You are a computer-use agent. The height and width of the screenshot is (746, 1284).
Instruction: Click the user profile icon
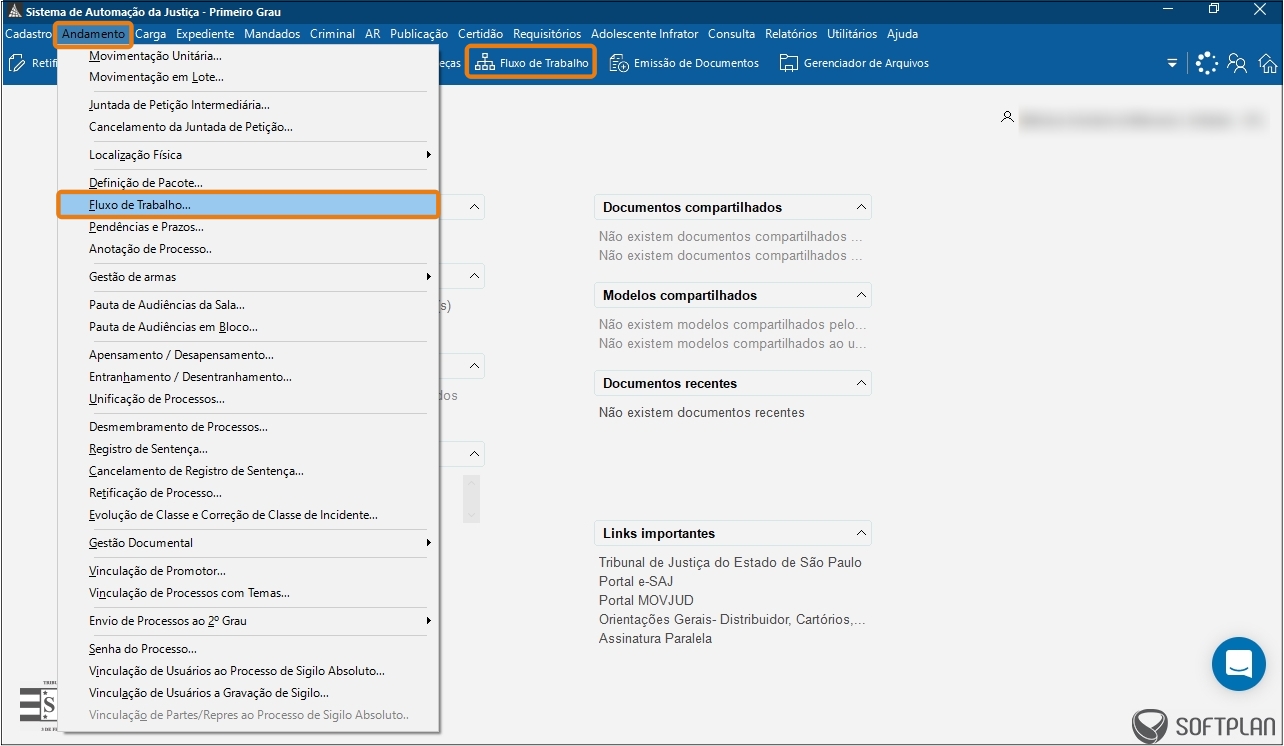(x=1007, y=117)
